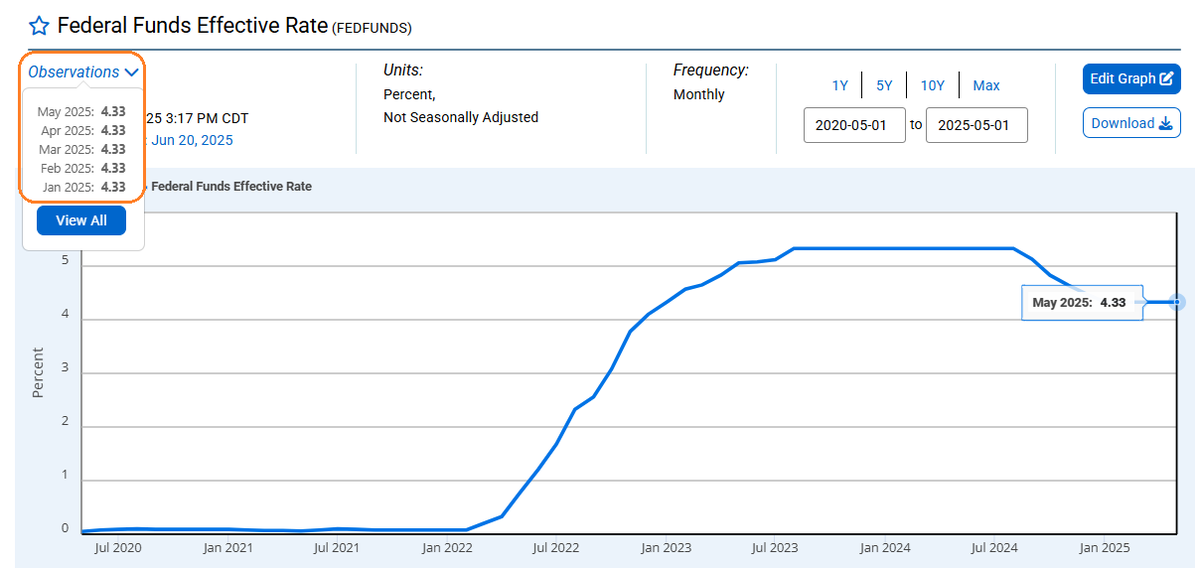The image size is (1200, 568).
Task: Select the Max date range
Action: tap(986, 86)
